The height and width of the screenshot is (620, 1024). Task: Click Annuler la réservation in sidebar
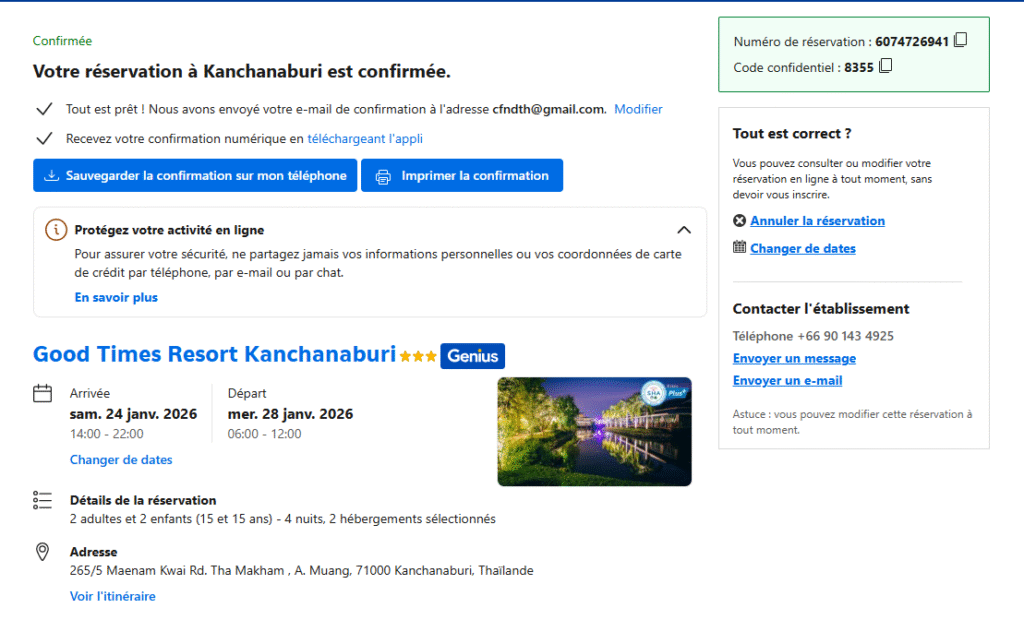[817, 221]
